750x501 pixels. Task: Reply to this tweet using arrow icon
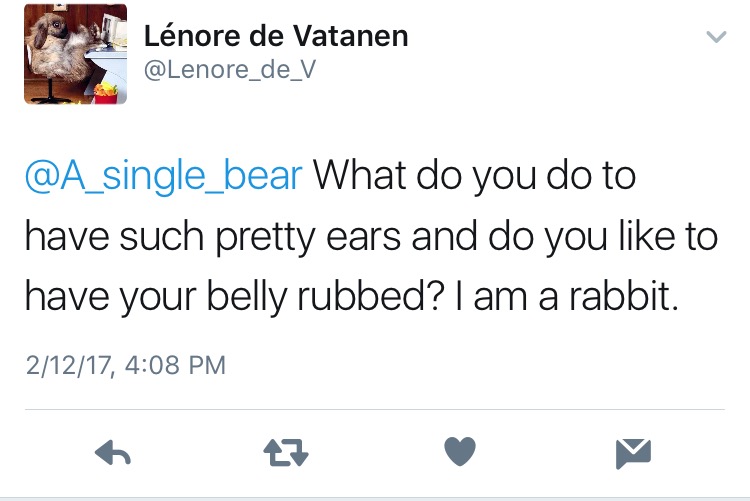pyautogui.click(x=114, y=454)
